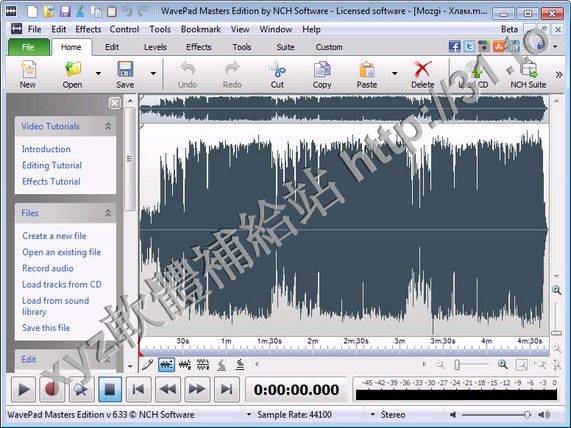Click the quick-access paste clipboard icon in title bar

(x=111, y=12)
